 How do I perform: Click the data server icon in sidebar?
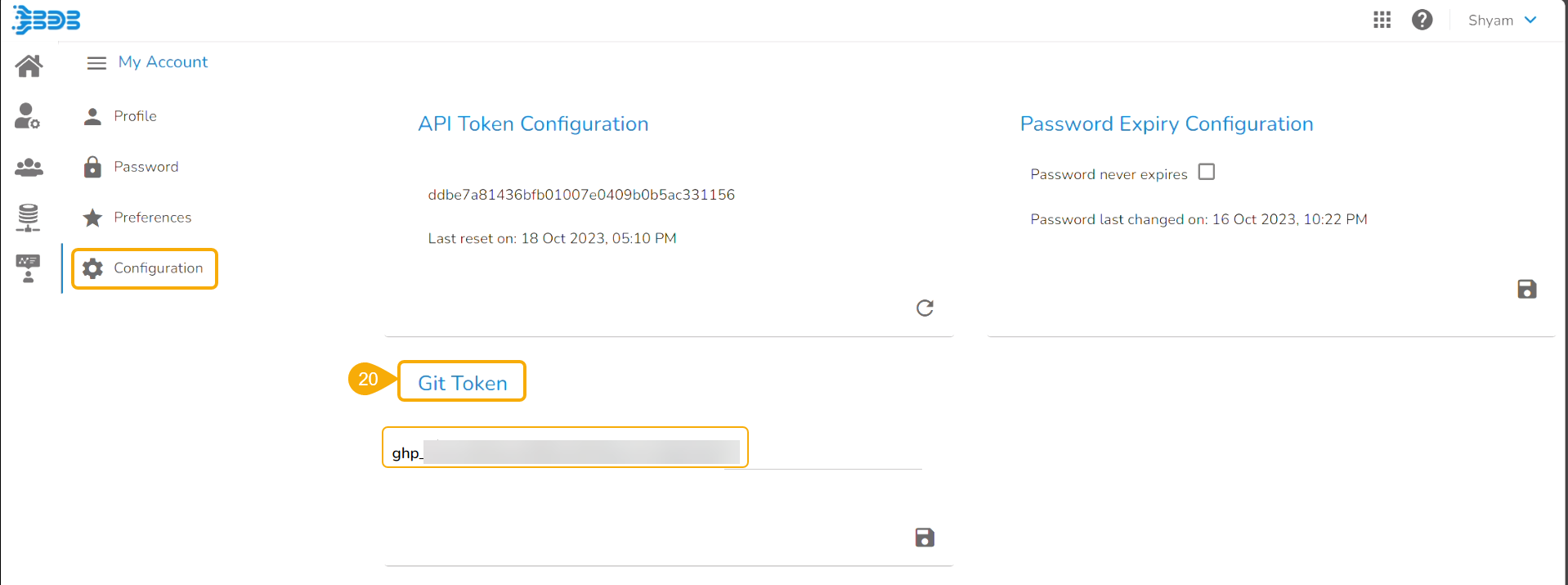pos(29,217)
